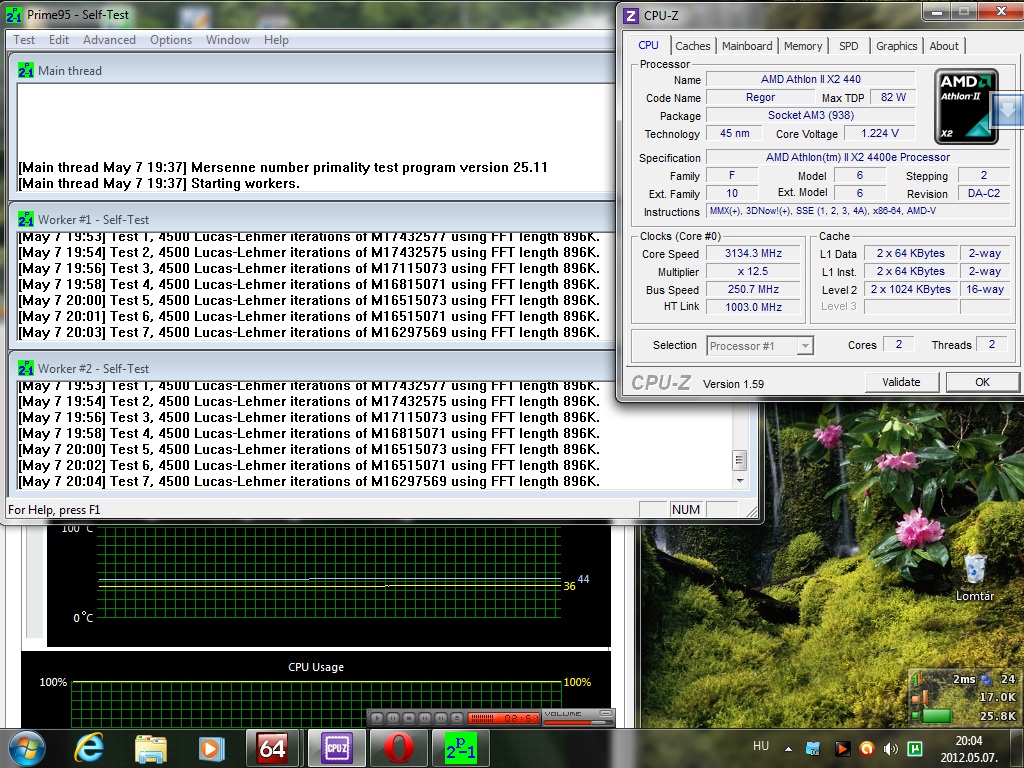1024x768 pixels.
Task: Click the OK button in CPU-Z
Action: click(982, 382)
